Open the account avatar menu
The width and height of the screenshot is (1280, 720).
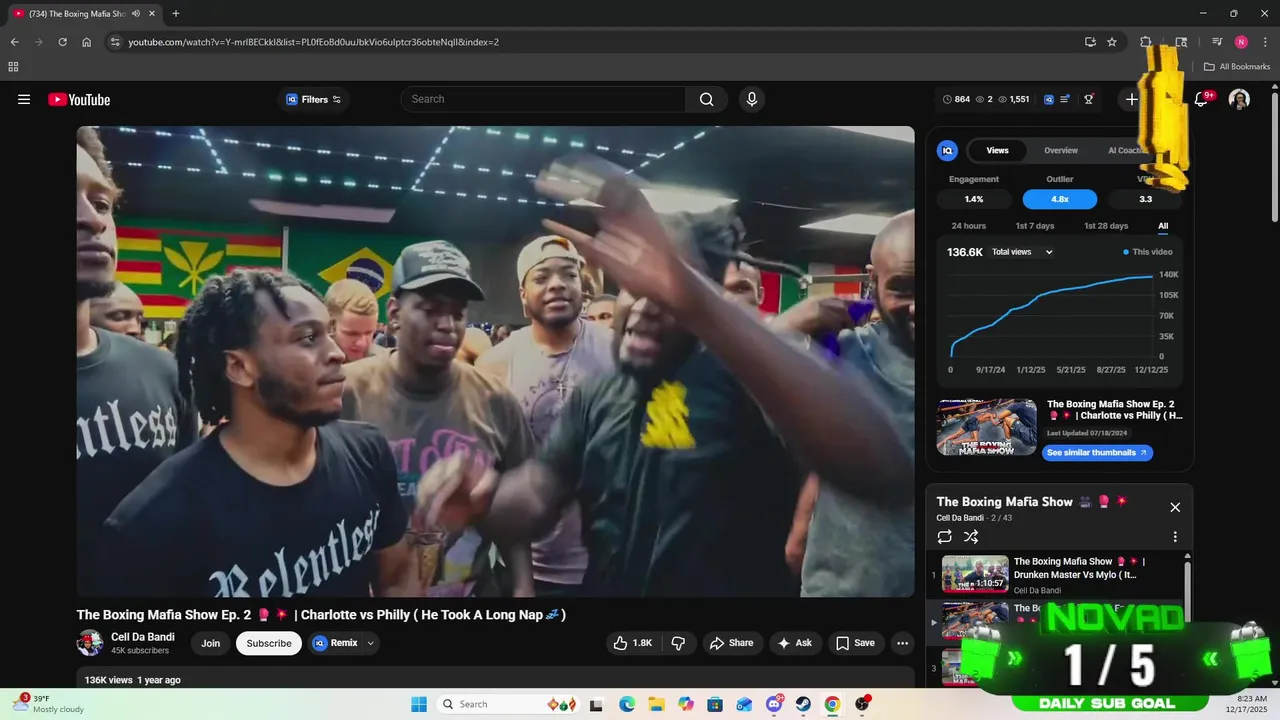pos(1239,99)
